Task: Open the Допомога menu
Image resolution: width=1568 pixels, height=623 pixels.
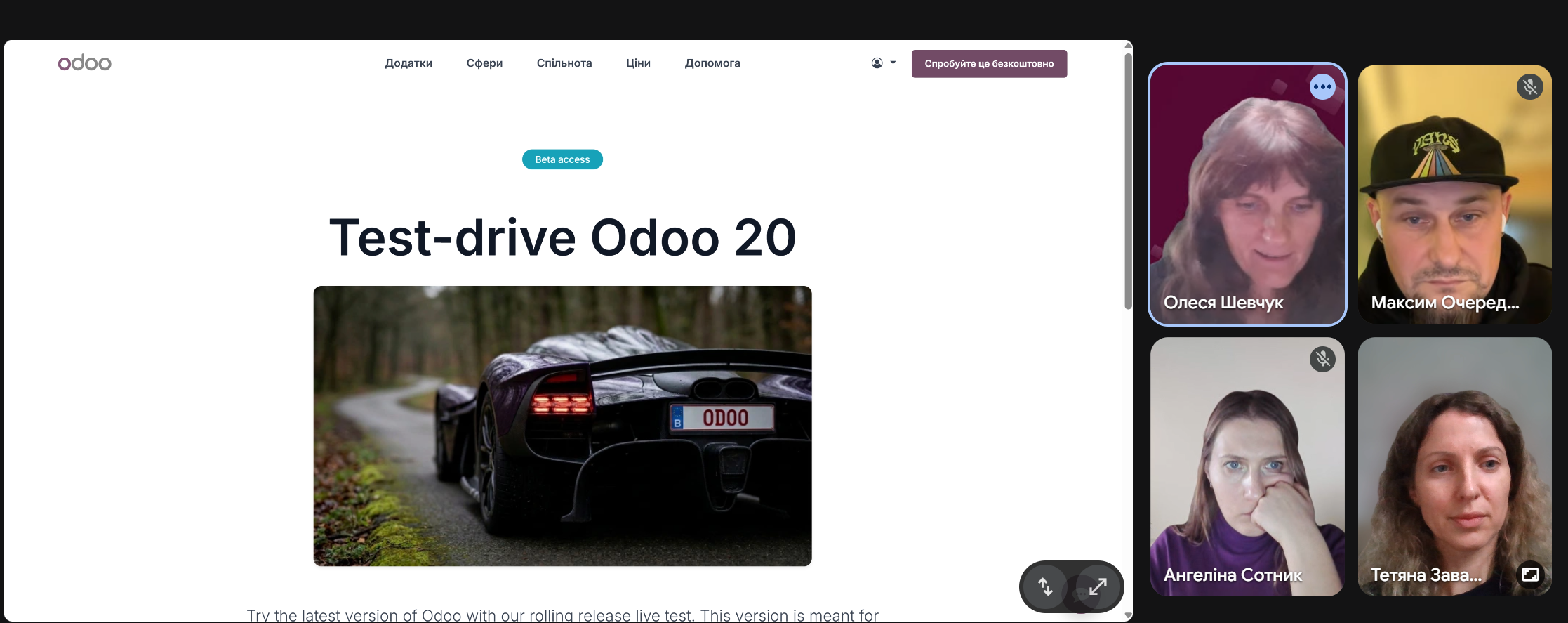Action: pyautogui.click(x=712, y=63)
